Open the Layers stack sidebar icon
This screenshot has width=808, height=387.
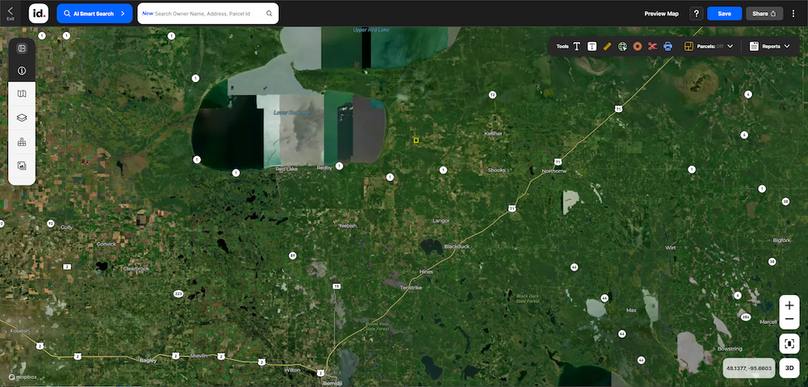click(22, 118)
